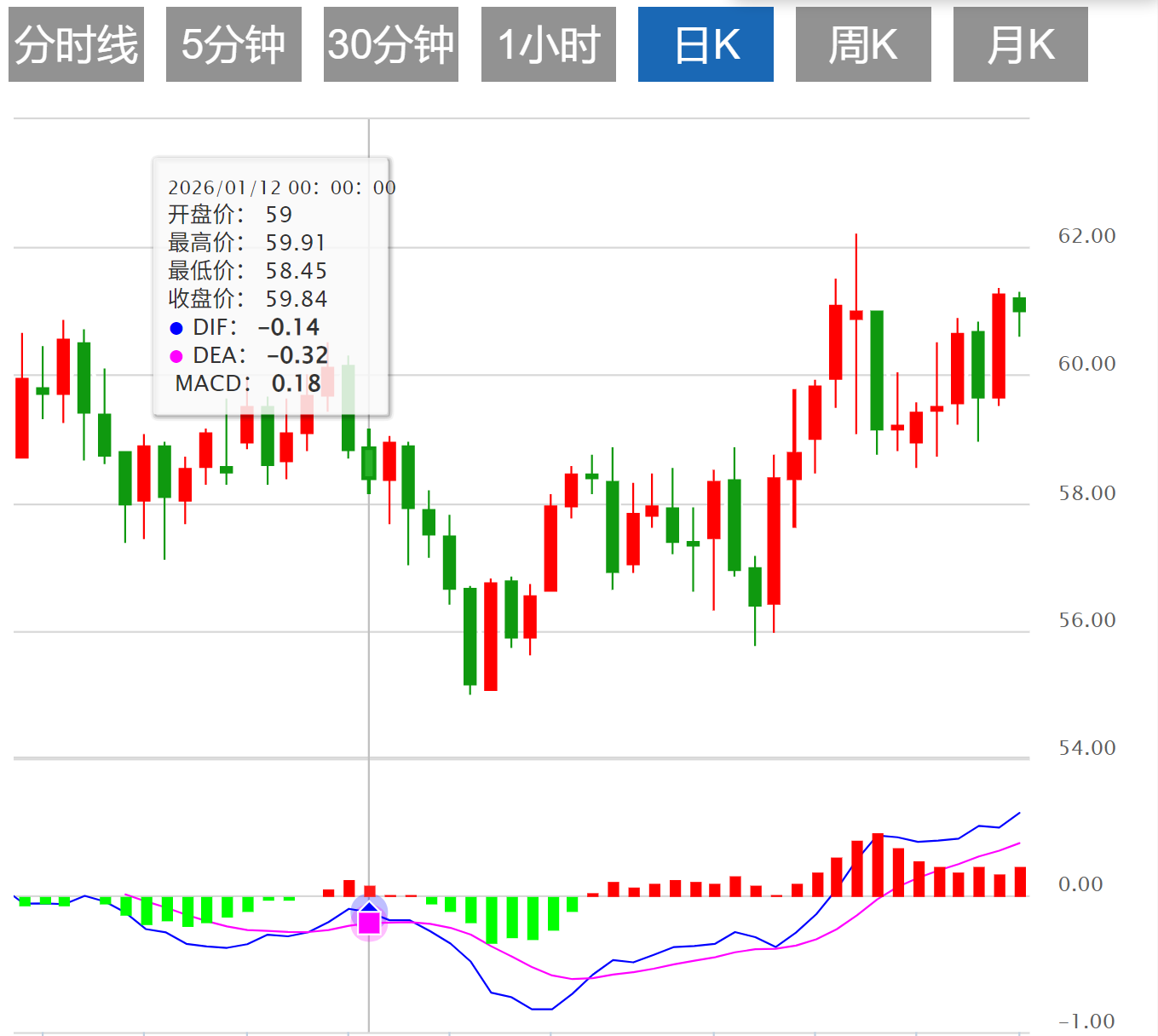
Task: Click the 54.00 price axis label
Action: click(1086, 748)
